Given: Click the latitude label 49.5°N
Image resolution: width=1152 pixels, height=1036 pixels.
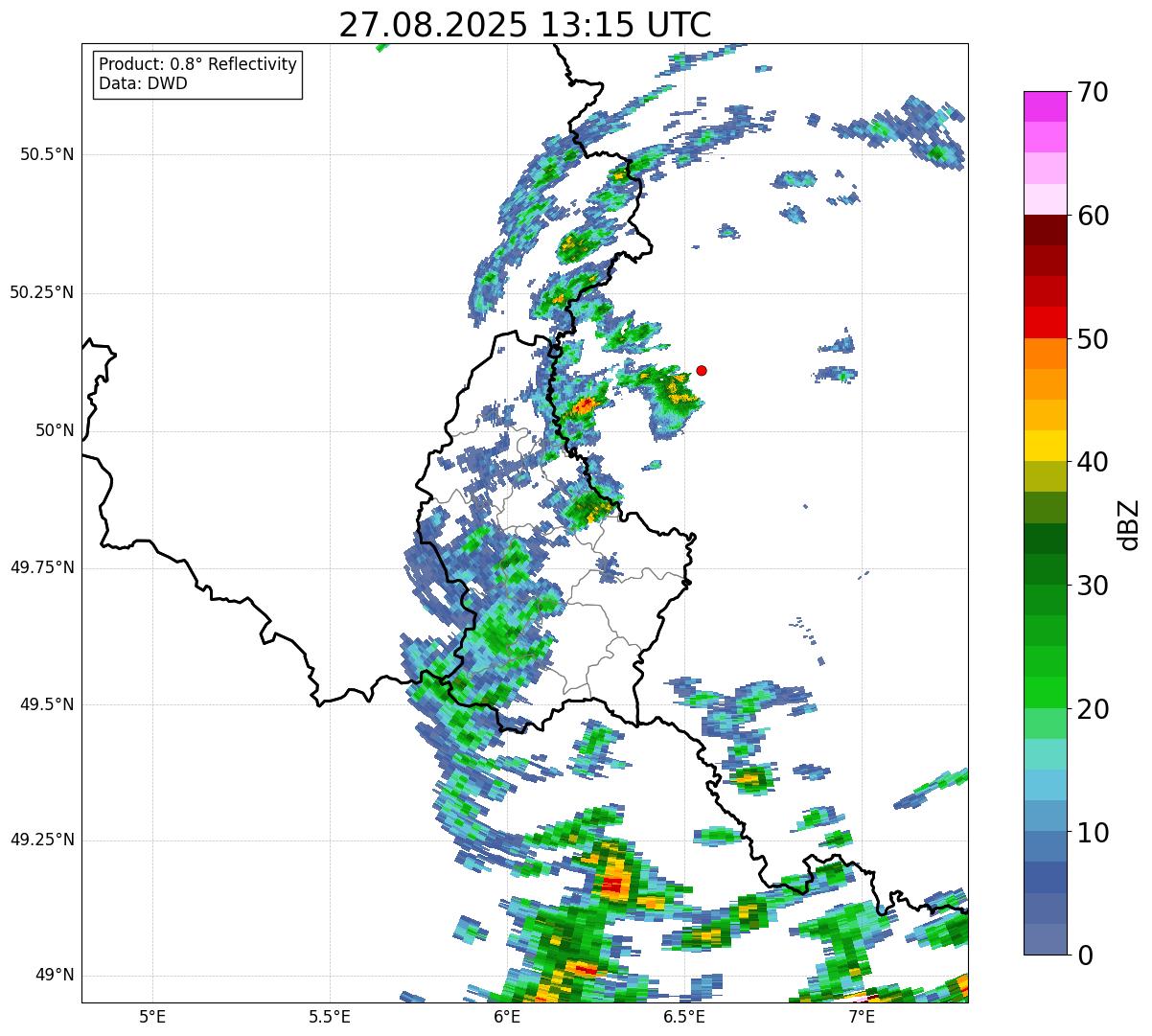Looking at the screenshot, I should tap(47, 704).
